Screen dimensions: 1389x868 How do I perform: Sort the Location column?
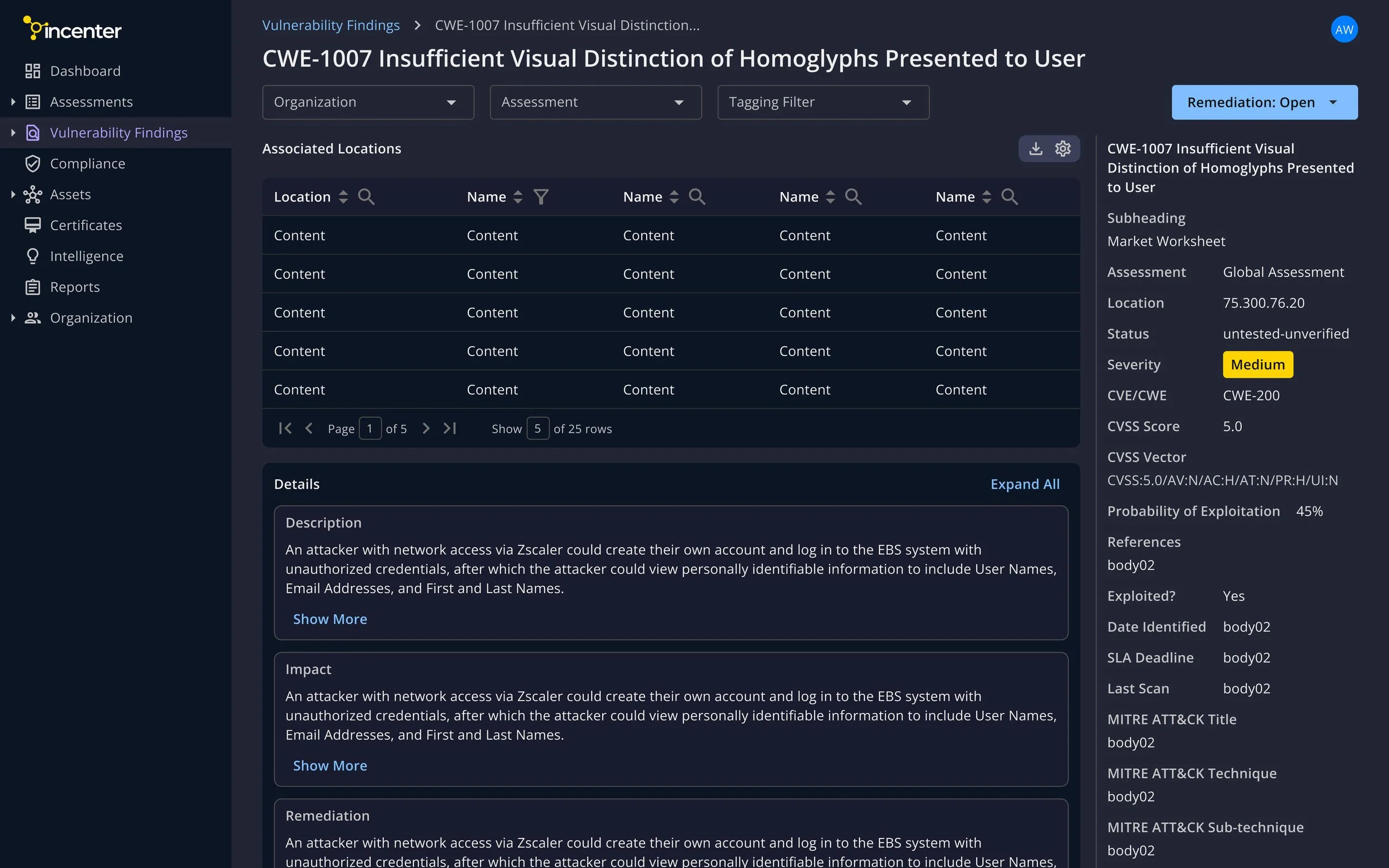pos(343,197)
